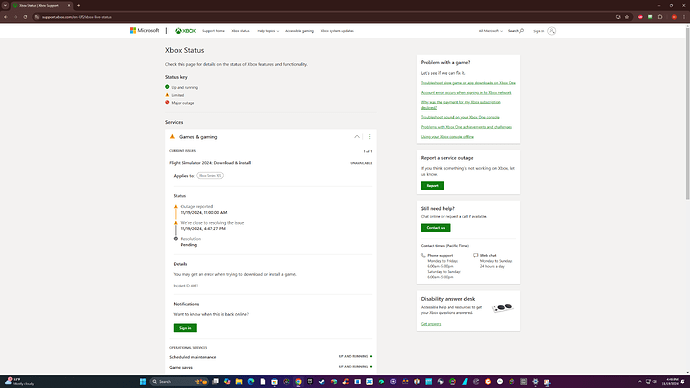Viewport: 690px width, 388px height.
Task: Expand the All Microsoft dropdown
Action: click(x=490, y=31)
